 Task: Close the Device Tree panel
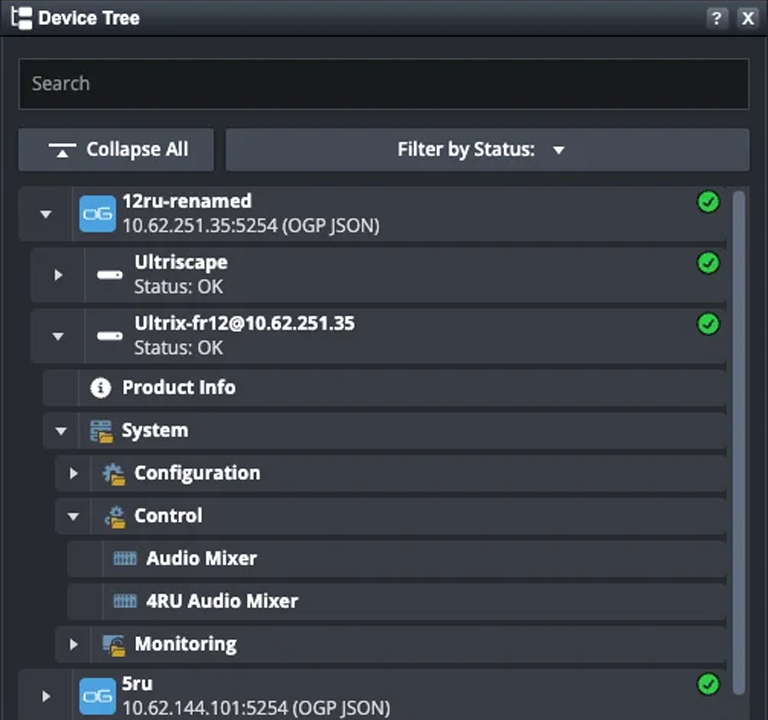coord(747,19)
